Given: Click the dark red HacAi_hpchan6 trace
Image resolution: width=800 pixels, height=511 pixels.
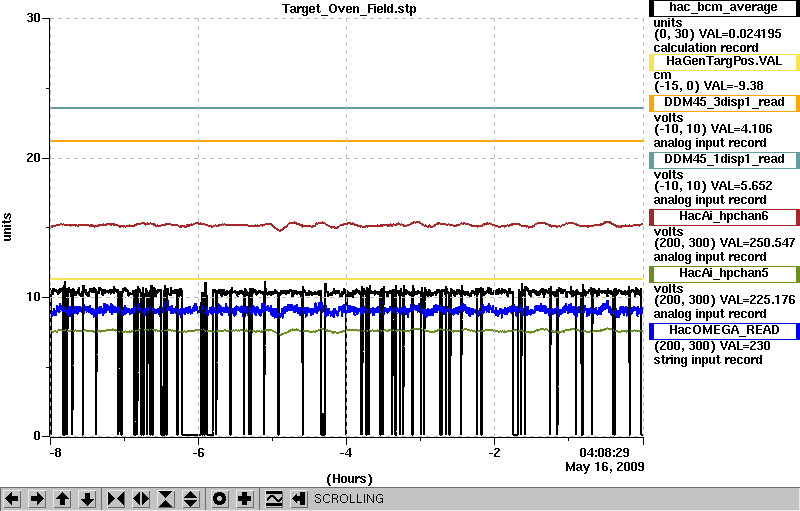Looking at the screenshot, I should click(347, 225).
